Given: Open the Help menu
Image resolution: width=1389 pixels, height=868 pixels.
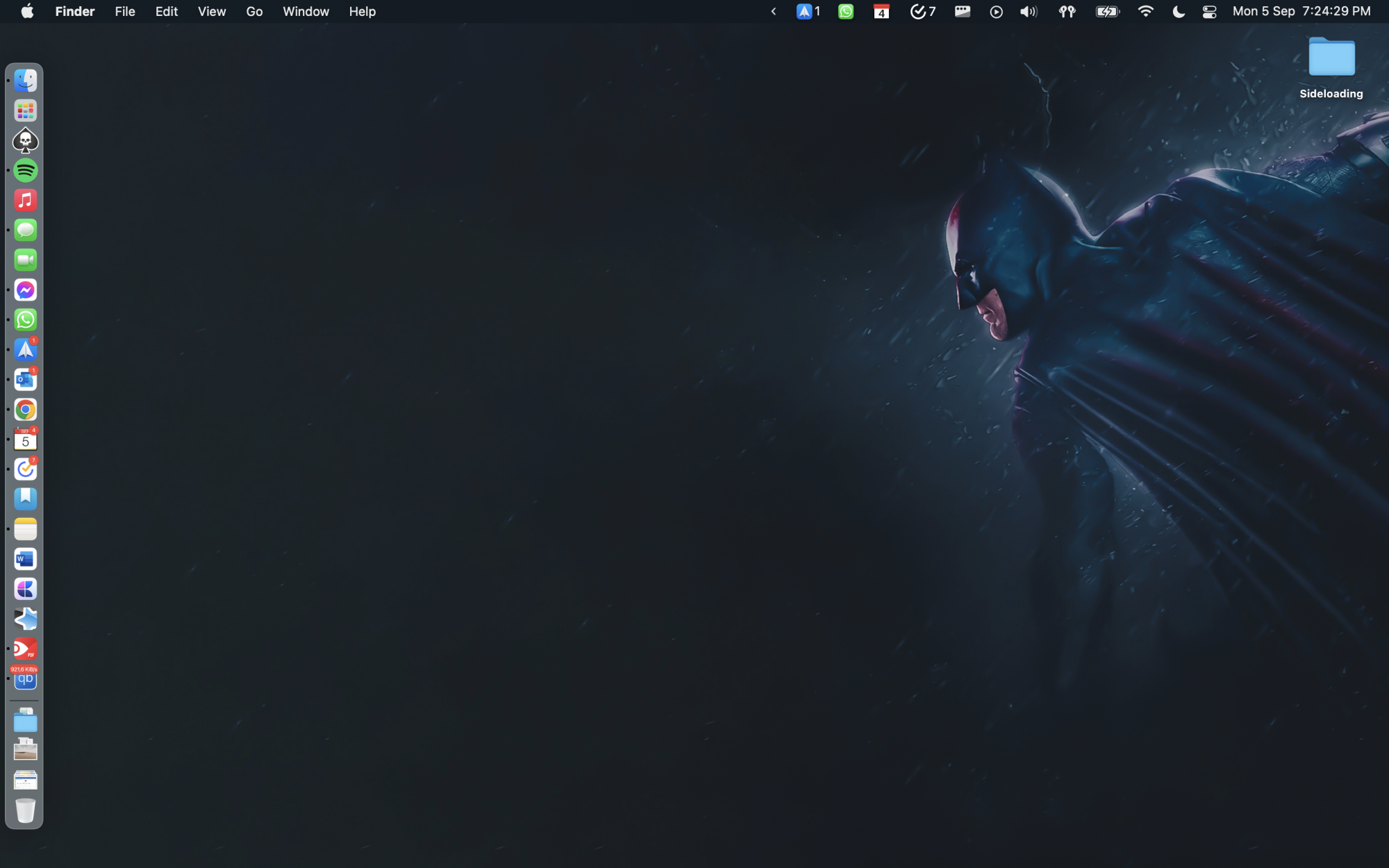Looking at the screenshot, I should tap(362, 11).
